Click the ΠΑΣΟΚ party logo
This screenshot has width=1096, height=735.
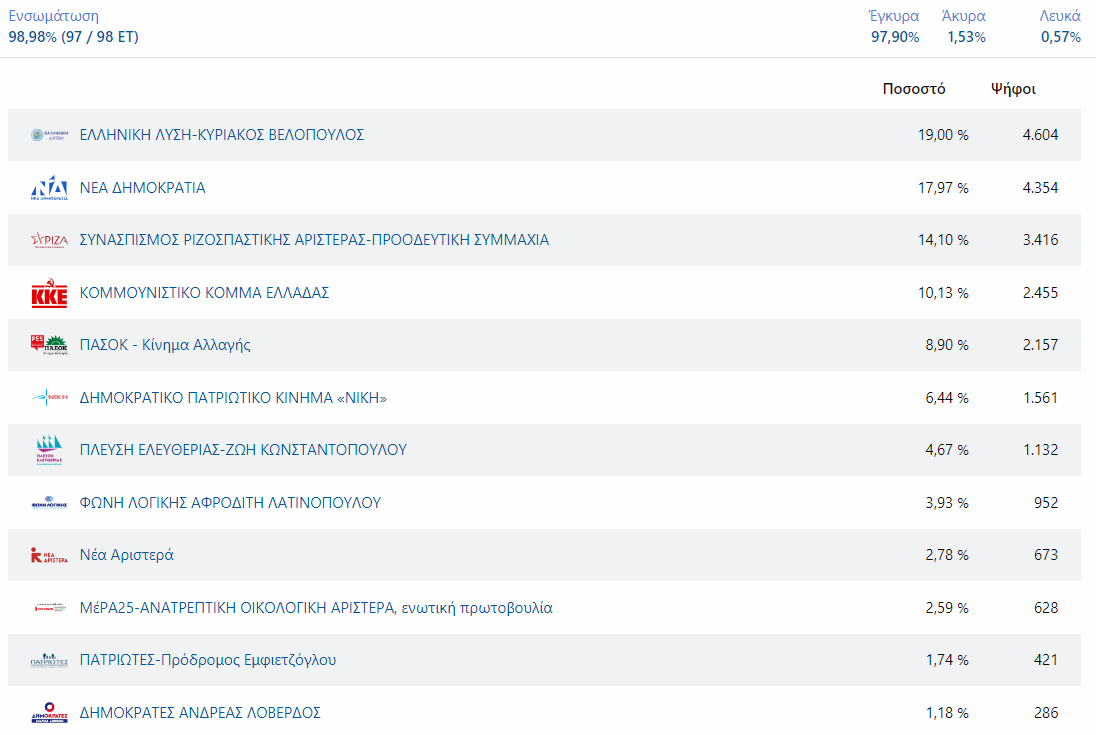click(x=50, y=345)
